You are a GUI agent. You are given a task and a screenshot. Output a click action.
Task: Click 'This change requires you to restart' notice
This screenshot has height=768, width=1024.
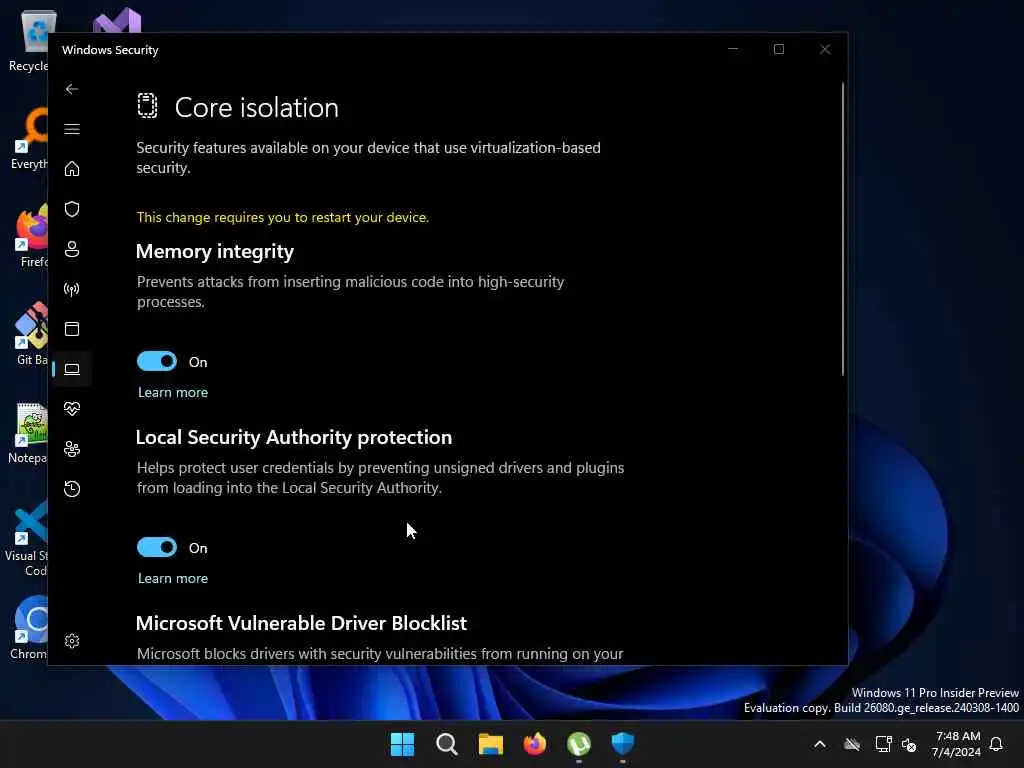click(283, 217)
